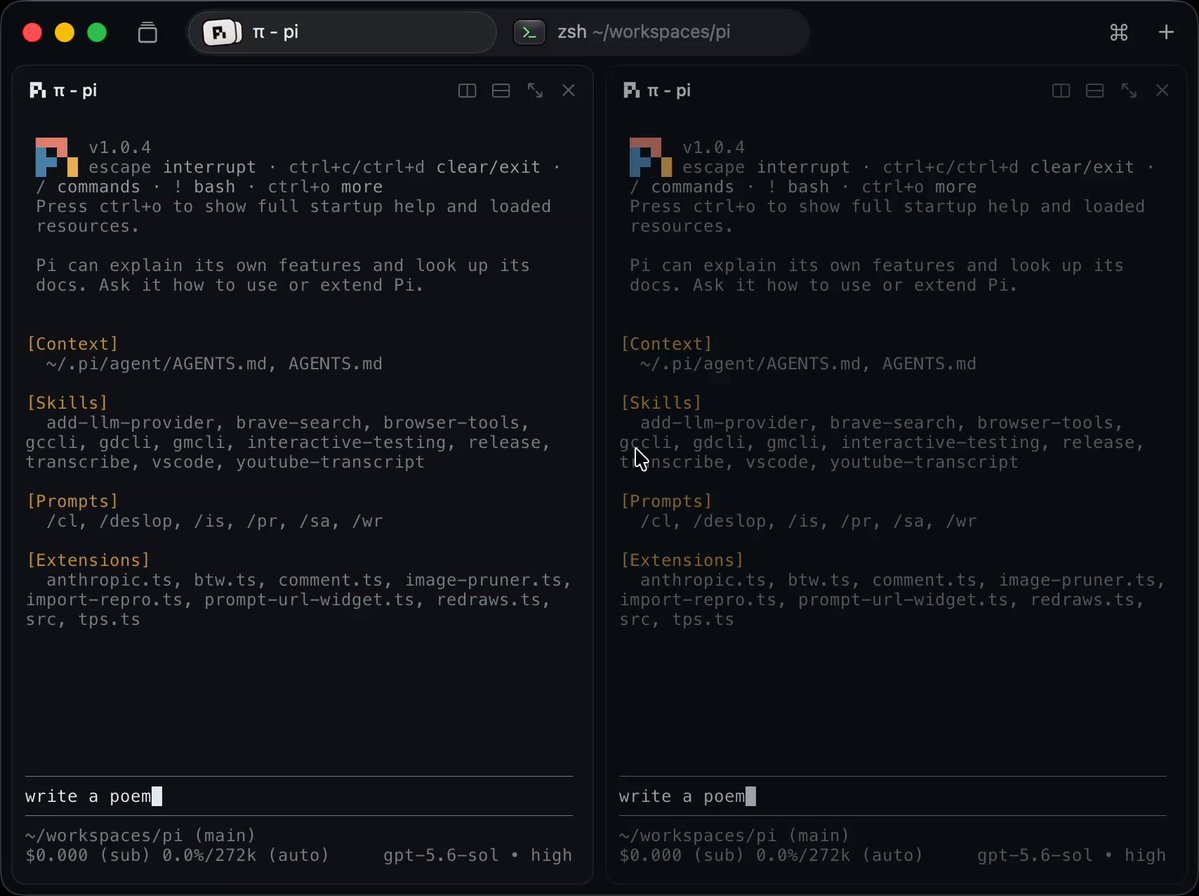Viewport: 1199px width, 896px height.
Task: Open the command palette icon
Action: [1119, 32]
